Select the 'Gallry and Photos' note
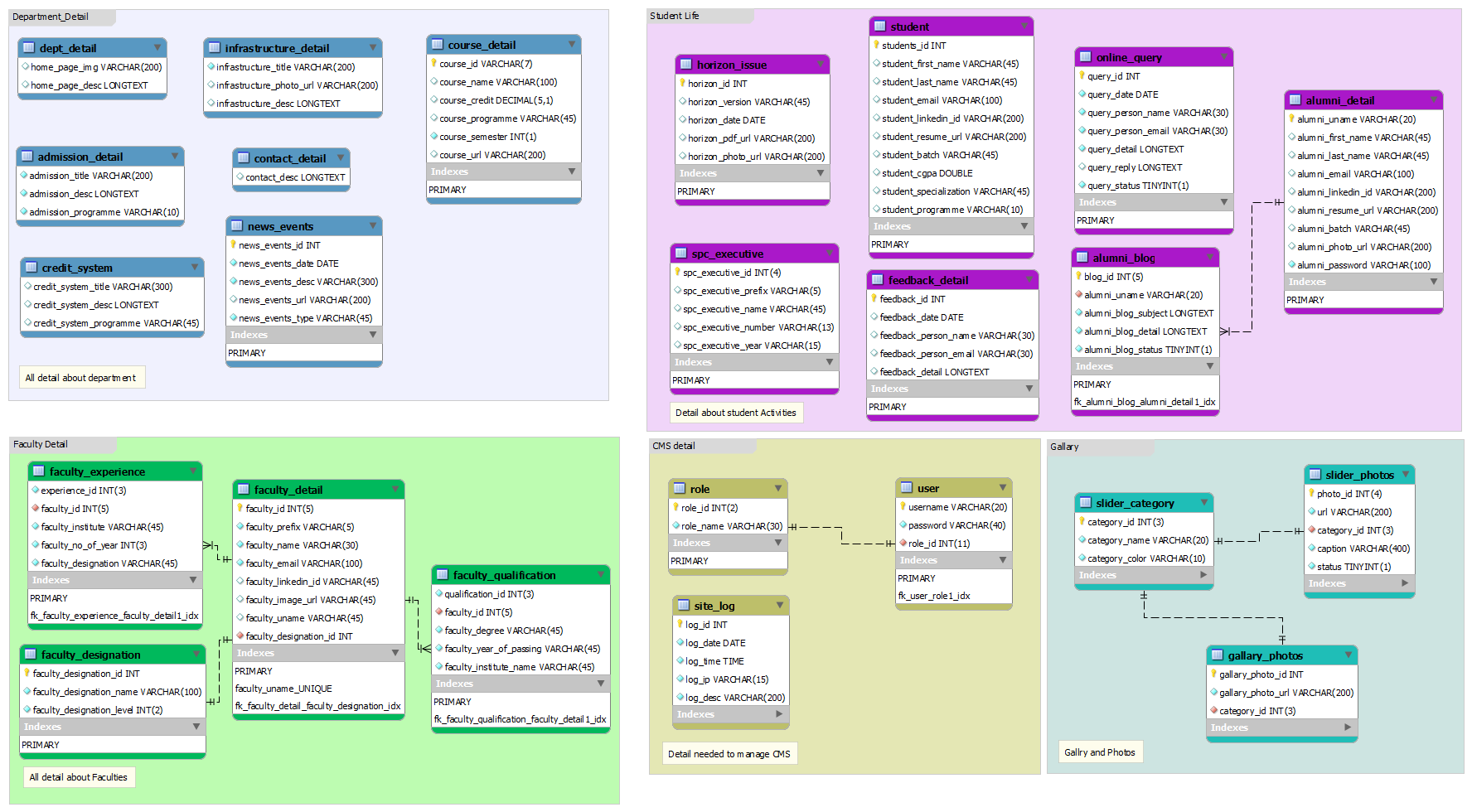This screenshot has height=812, width=1472. point(1100,752)
